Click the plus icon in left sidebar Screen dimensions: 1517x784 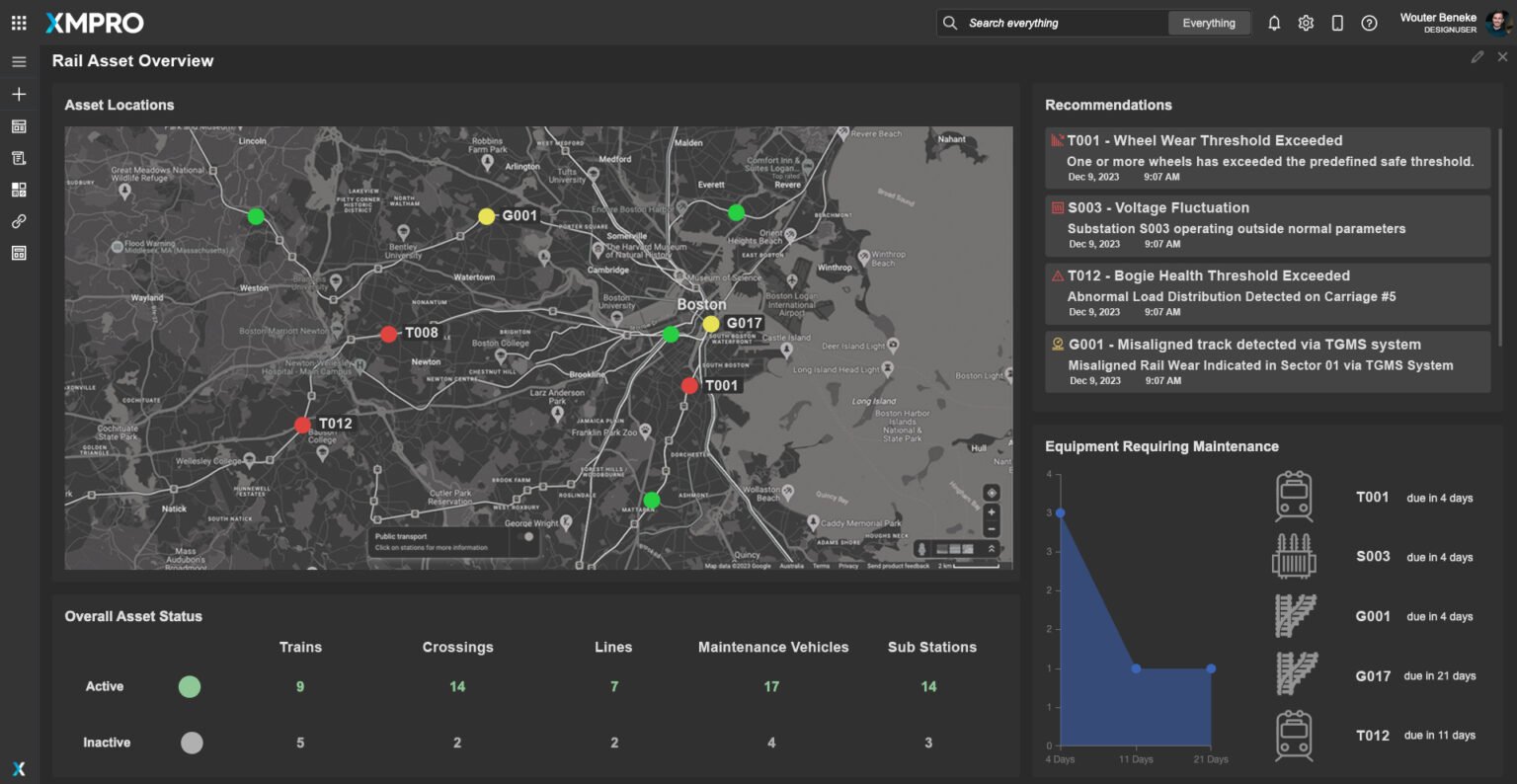(19, 94)
